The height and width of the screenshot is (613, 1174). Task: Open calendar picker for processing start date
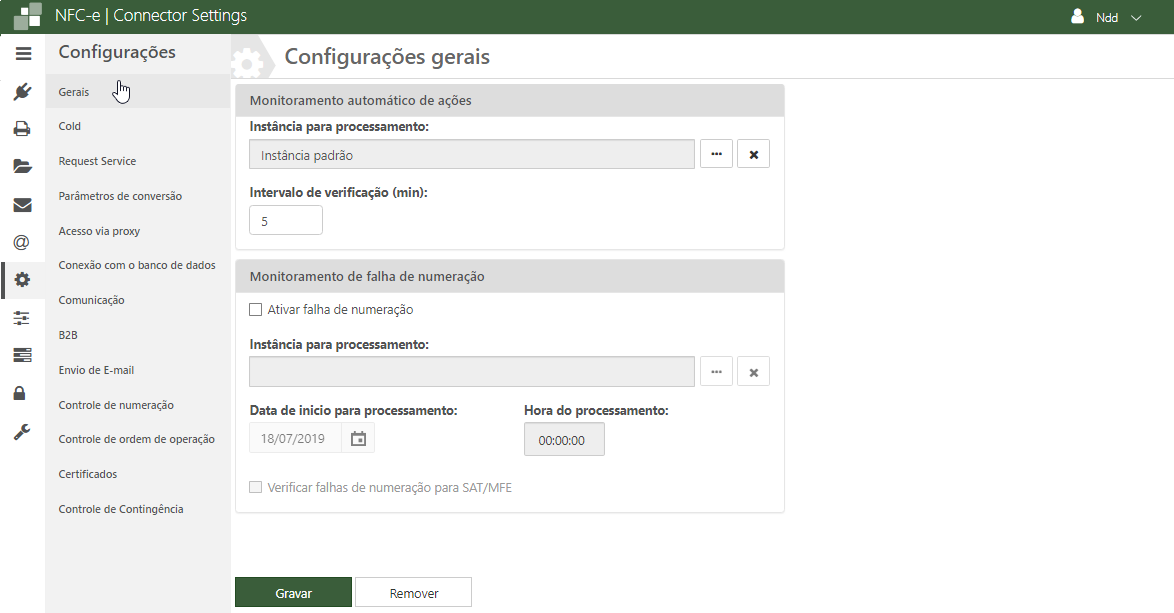click(x=358, y=439)
